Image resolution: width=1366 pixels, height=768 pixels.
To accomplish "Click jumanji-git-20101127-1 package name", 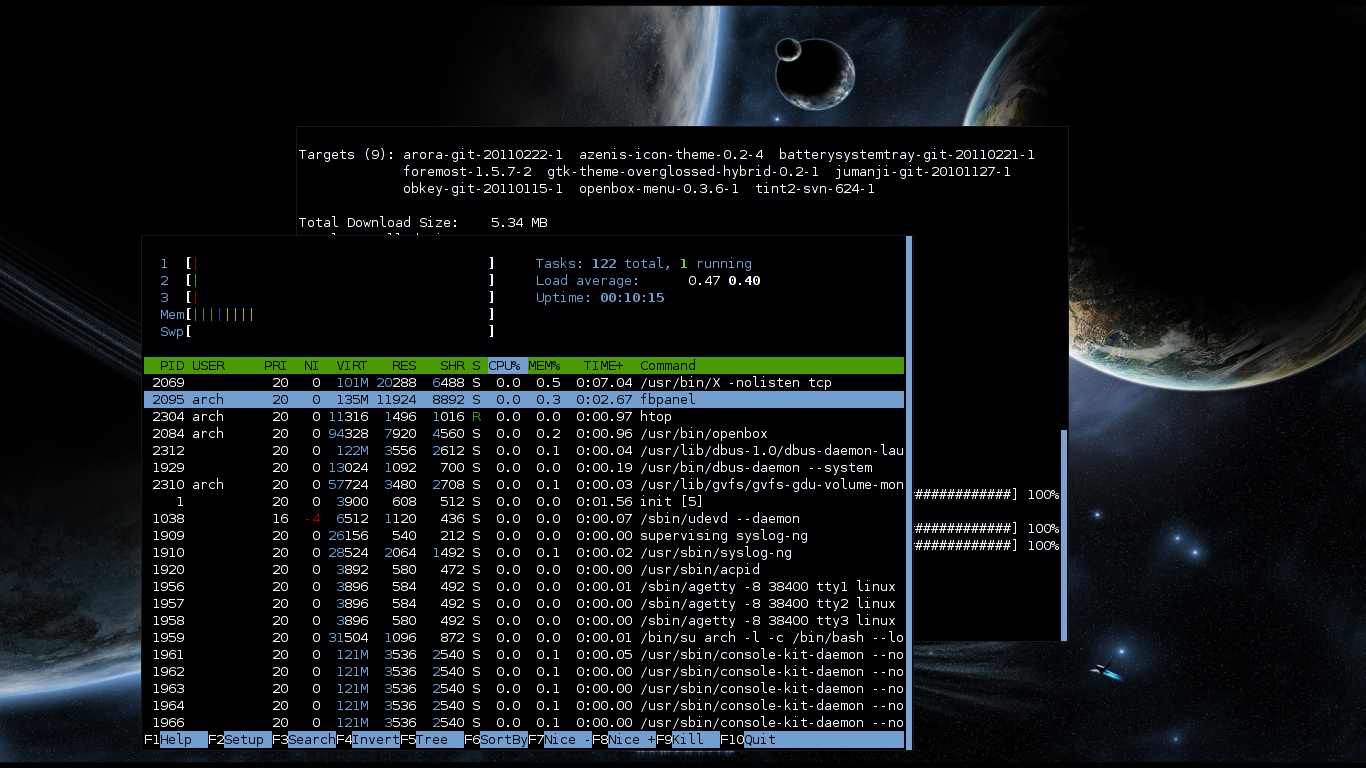I will coord(923,172).
